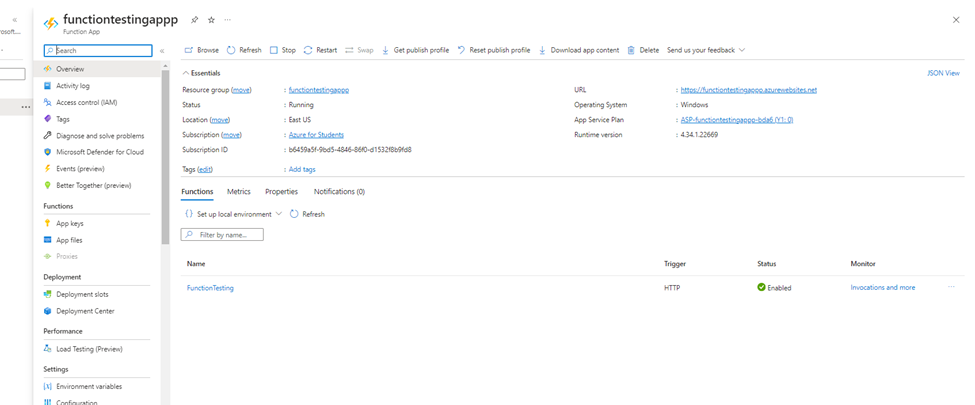Open more options ellipsis beside title
Image resolution: width=975 pixels, height=405 pixels.
pyautogui.click(x=228, y=20)
